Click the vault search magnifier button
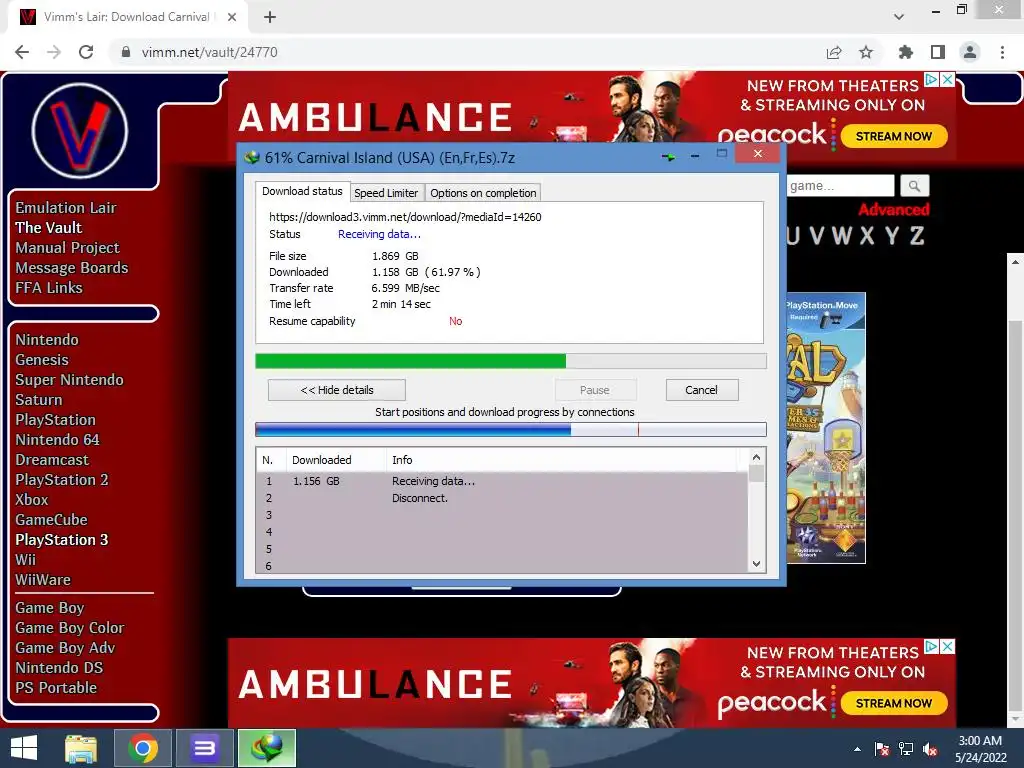Viewport: 1024px width, 768px height. pyautogui.click(x=914, y=186)
